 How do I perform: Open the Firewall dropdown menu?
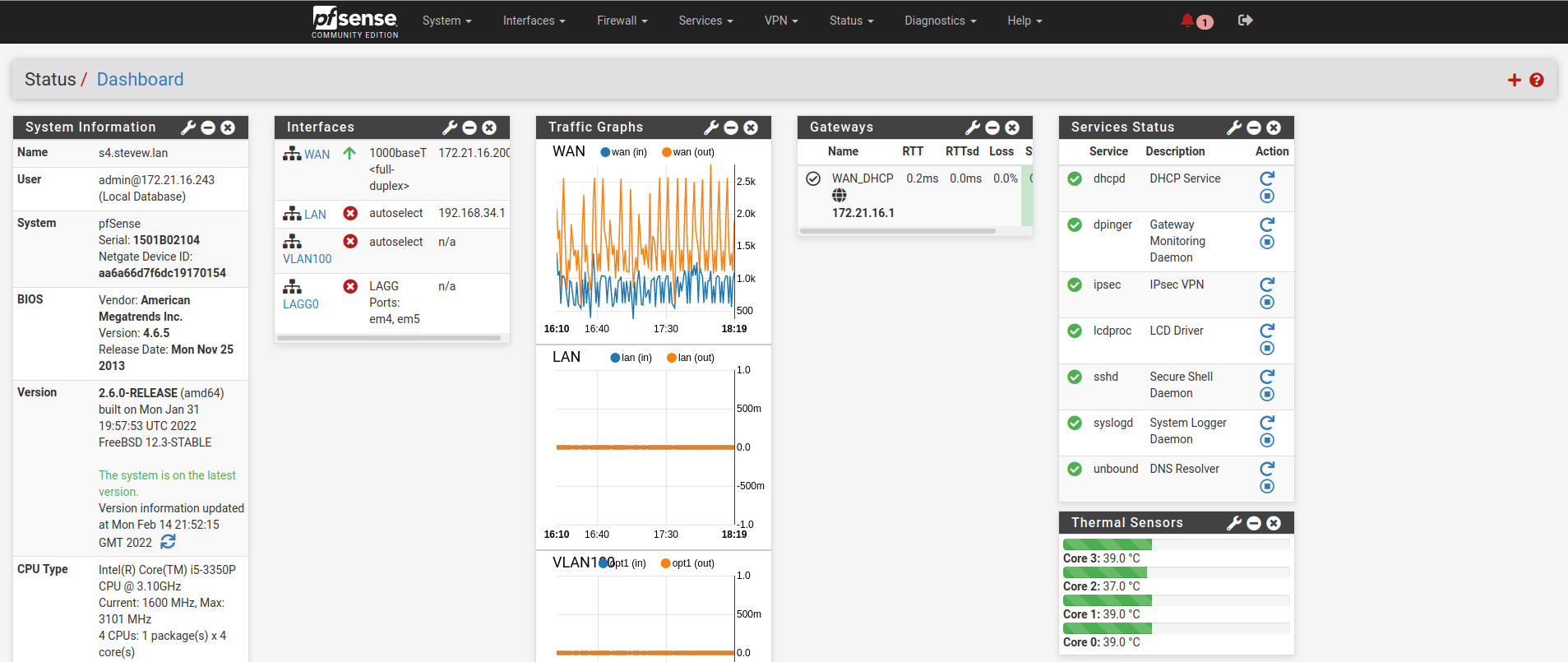(622, 21)
